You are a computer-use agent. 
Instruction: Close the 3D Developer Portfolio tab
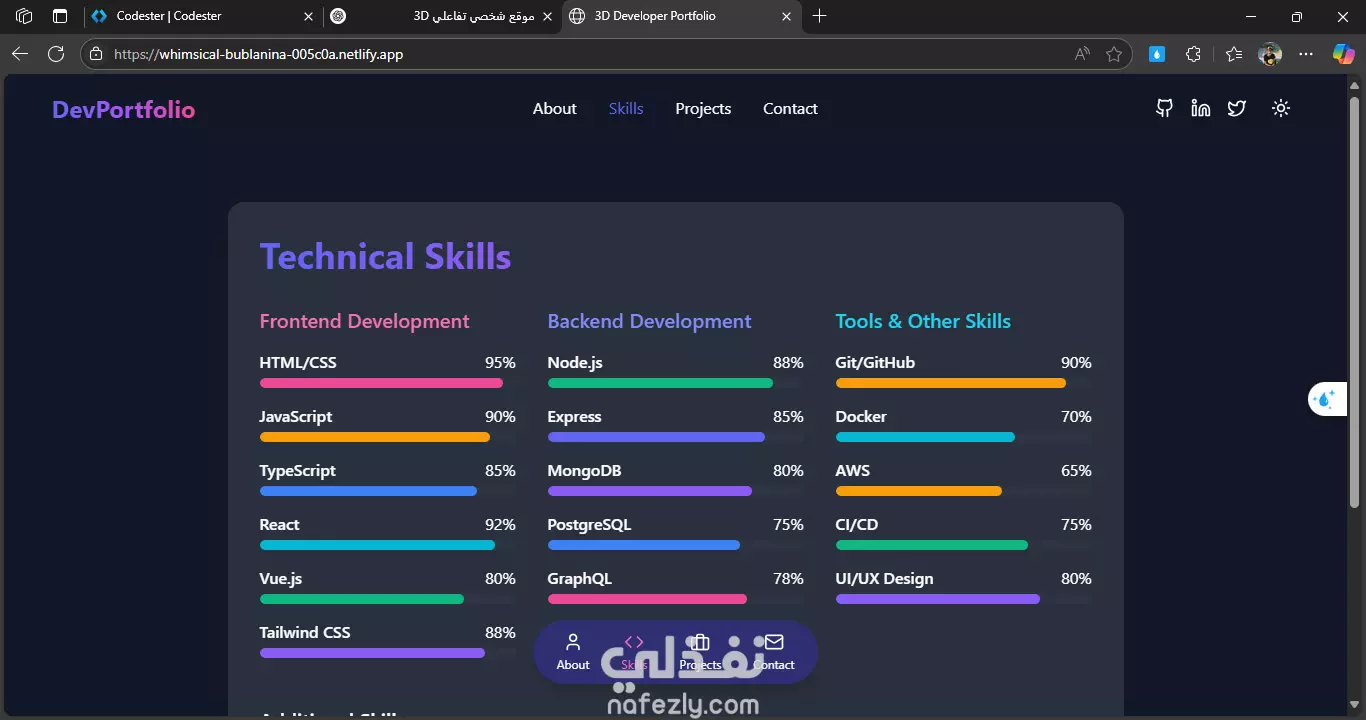(x=787, y=16)
